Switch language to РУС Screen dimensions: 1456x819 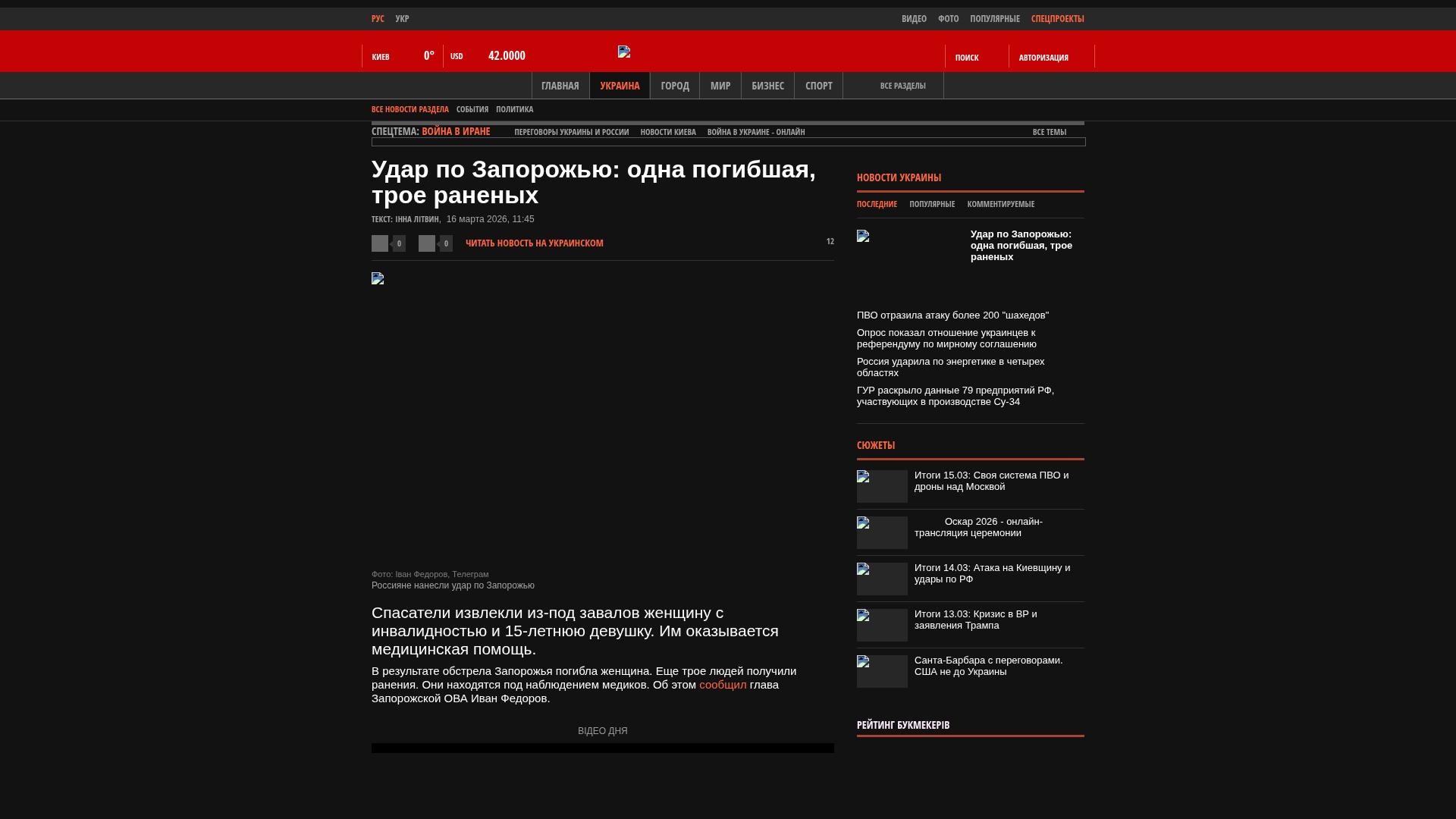point(378,19)
